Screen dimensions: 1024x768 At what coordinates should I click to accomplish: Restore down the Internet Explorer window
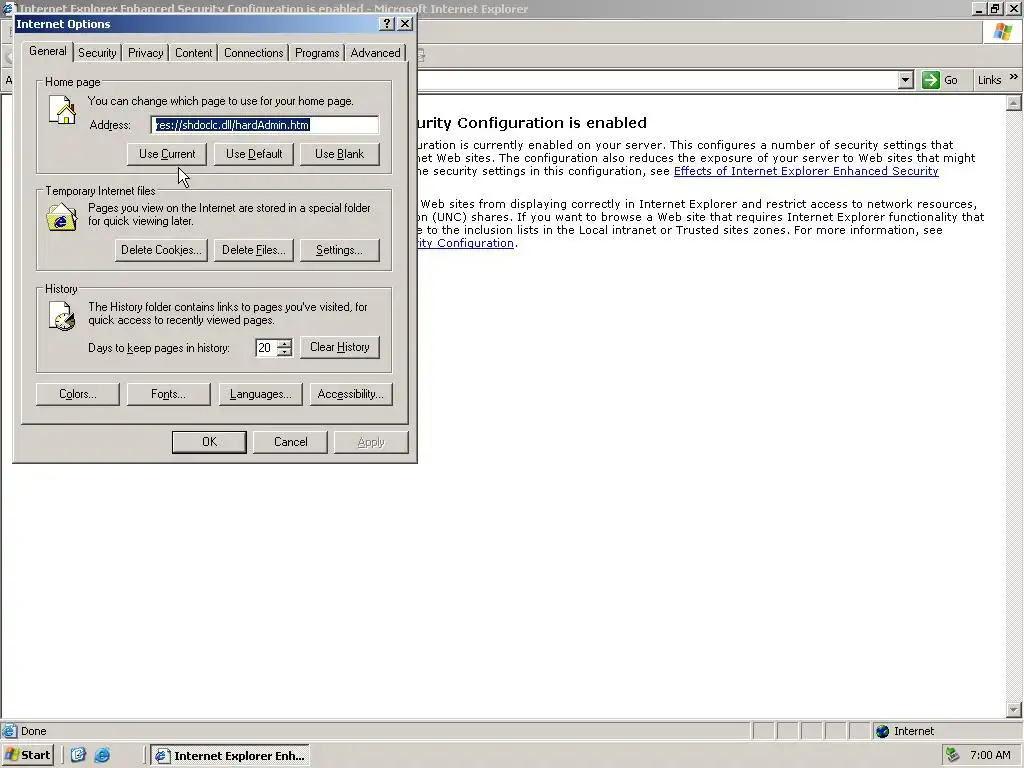coord(995,8)
